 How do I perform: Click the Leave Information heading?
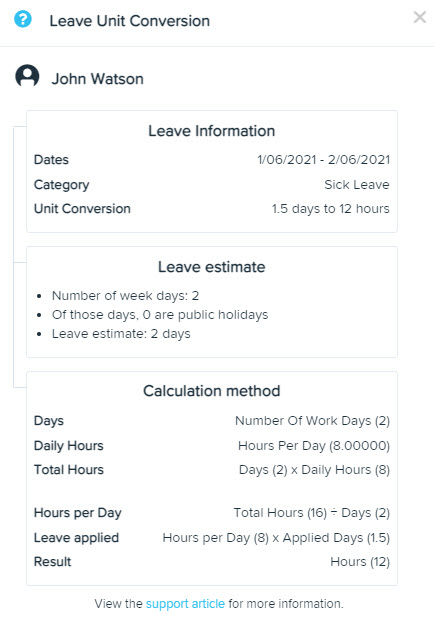click(212, 131)
